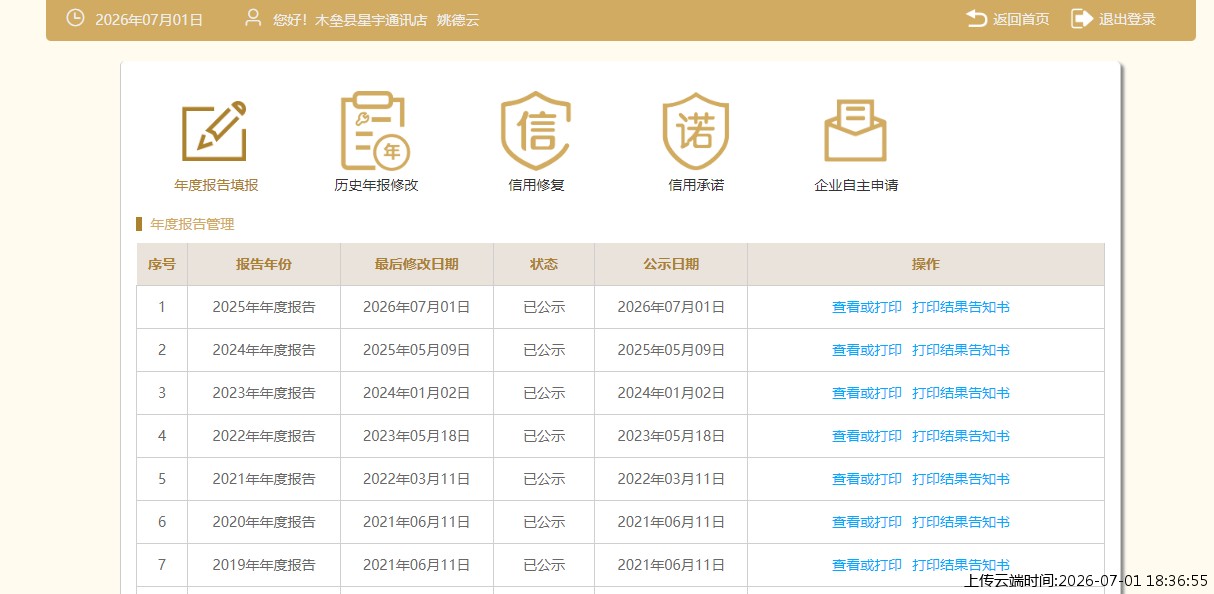The width and height of the screenshot is (1214, 594).
Task: Click the header date 2026年07月01日
Action: 149,19
